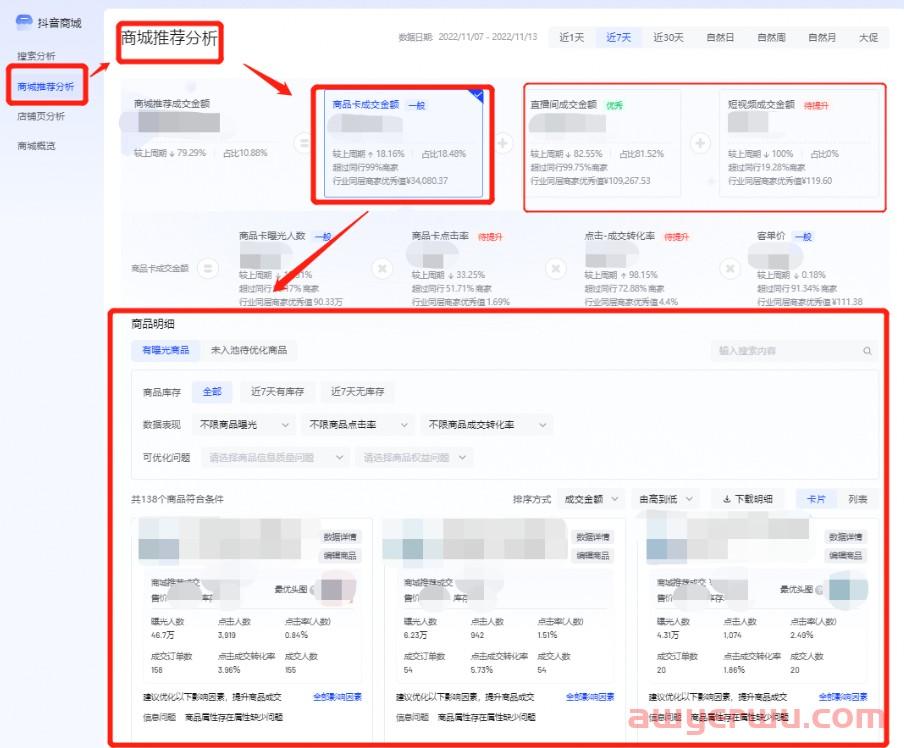Image resolution: width=904 pixels, height=748 pixels.
Task: Open 请选择商品信息质量问题 dropdown
Action: (x=276, y=457)
